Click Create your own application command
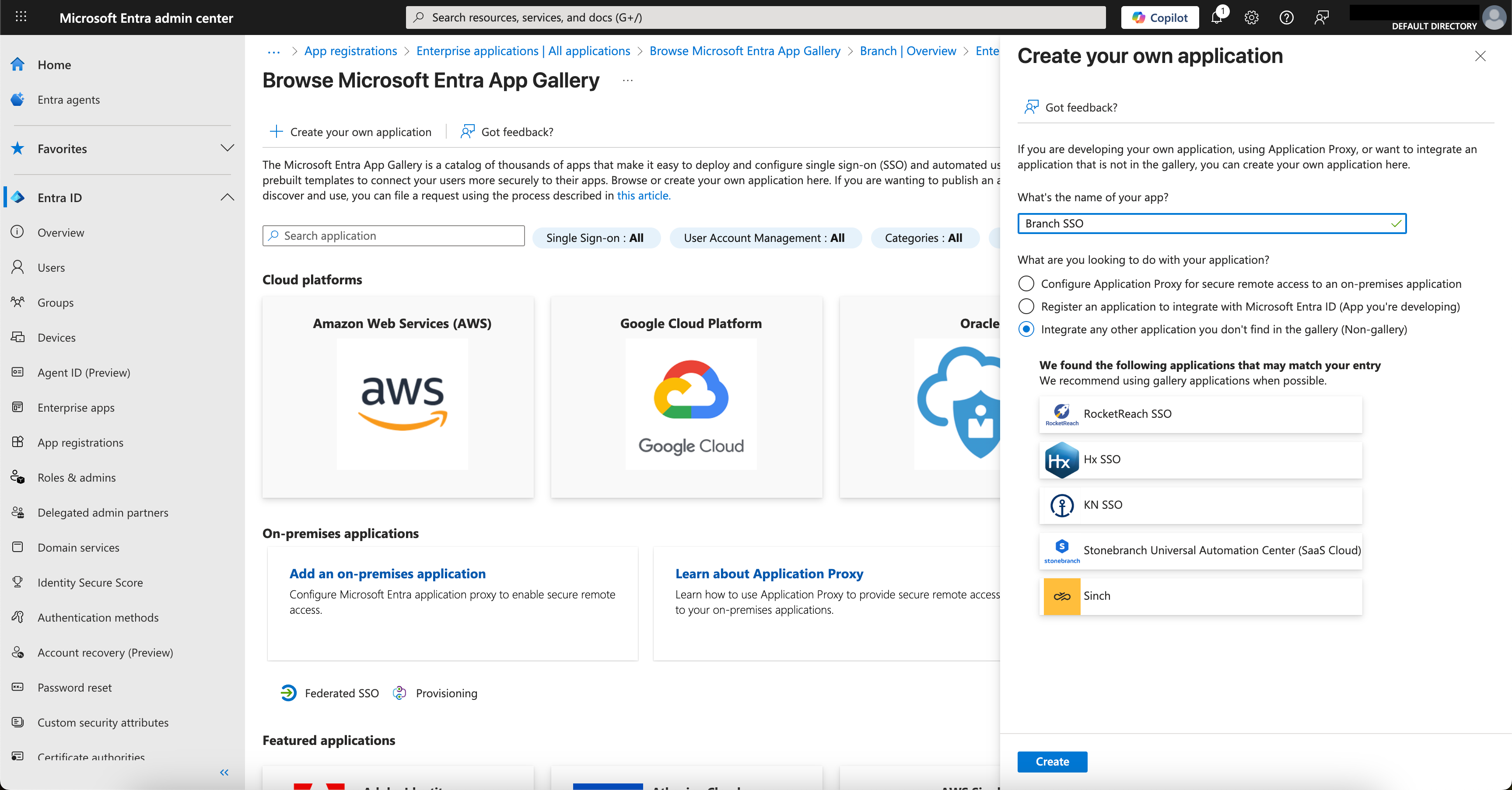Image resolution: width=1512 pixels, height=790 pixels. [350, 132]
